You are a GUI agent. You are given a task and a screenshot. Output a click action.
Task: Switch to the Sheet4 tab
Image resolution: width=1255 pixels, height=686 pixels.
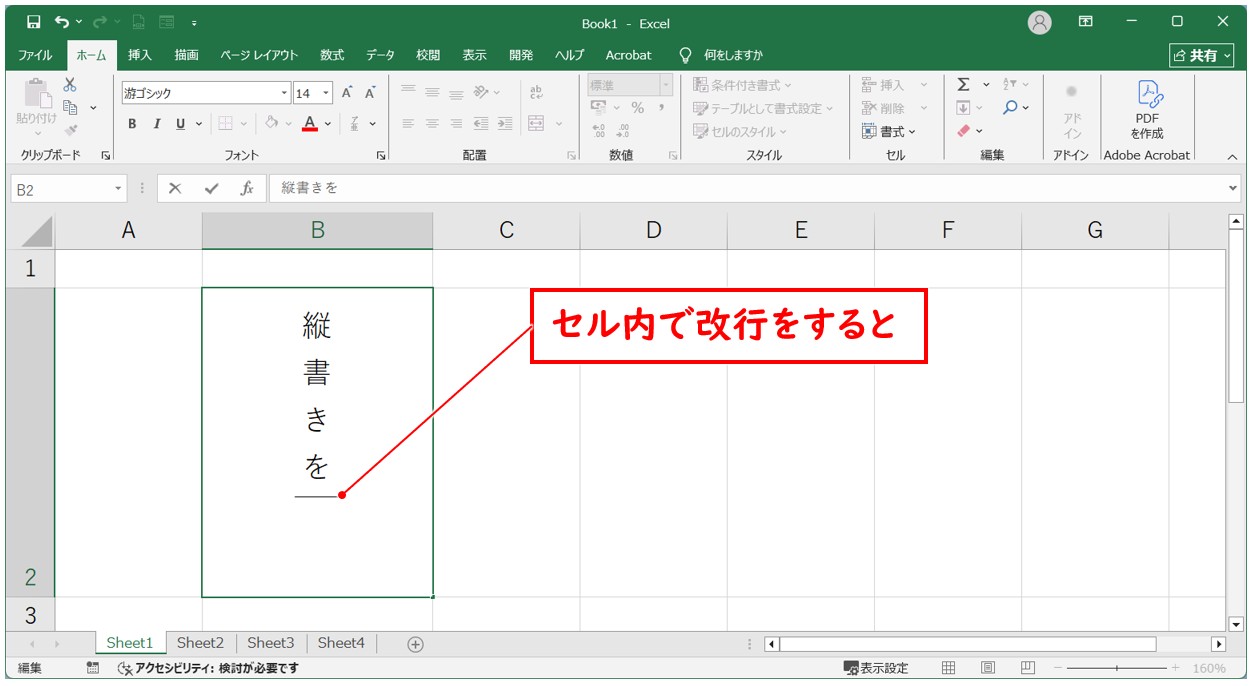pos(342,643)
